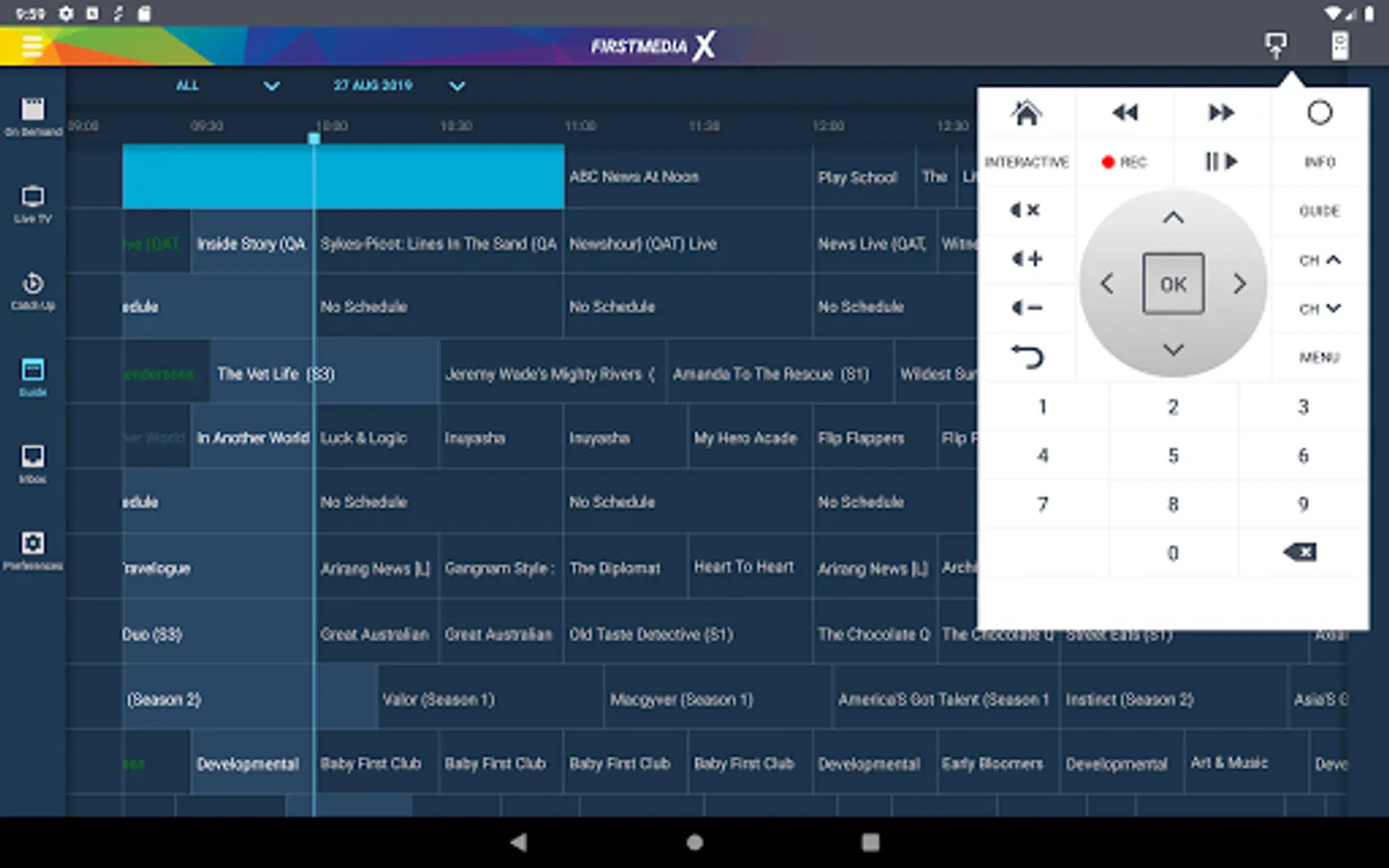The height and width of the screenshot is (868, 1389).
Task: Select Gangnam Style program
Action: [x=500, y=568]
